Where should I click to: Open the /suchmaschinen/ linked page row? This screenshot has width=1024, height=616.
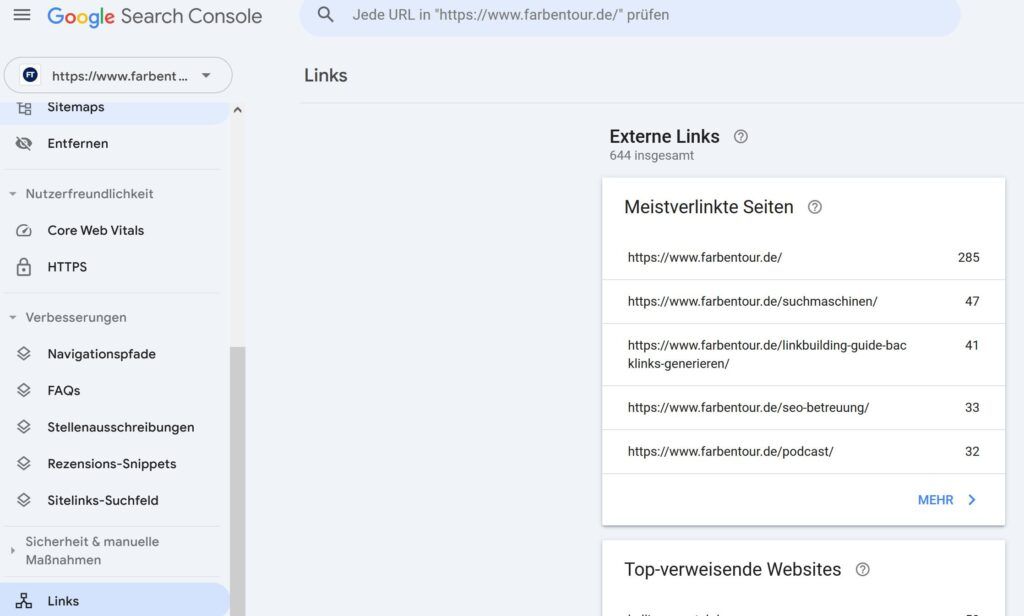coord(803,301)
